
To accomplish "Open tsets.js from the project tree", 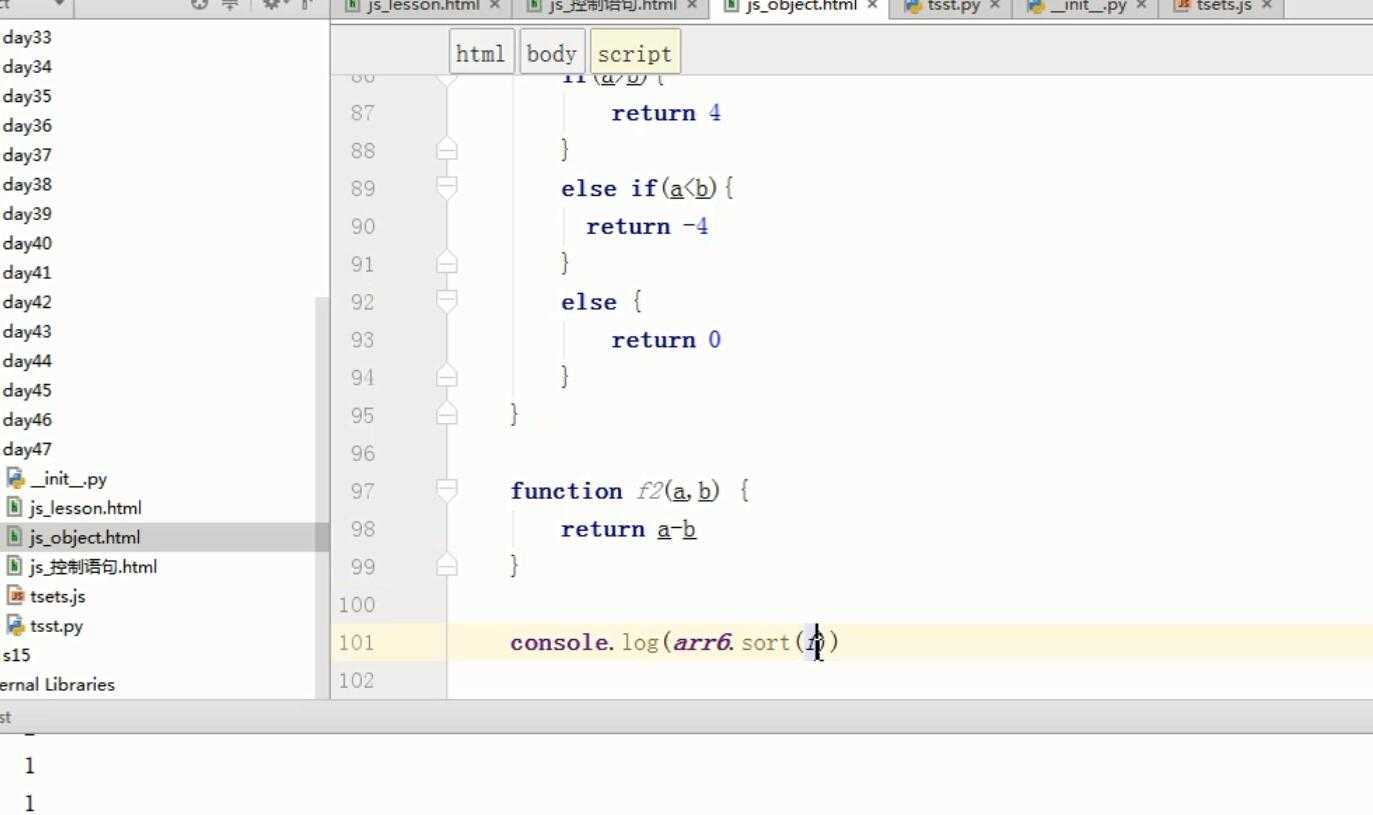I will tap(58, 596).
